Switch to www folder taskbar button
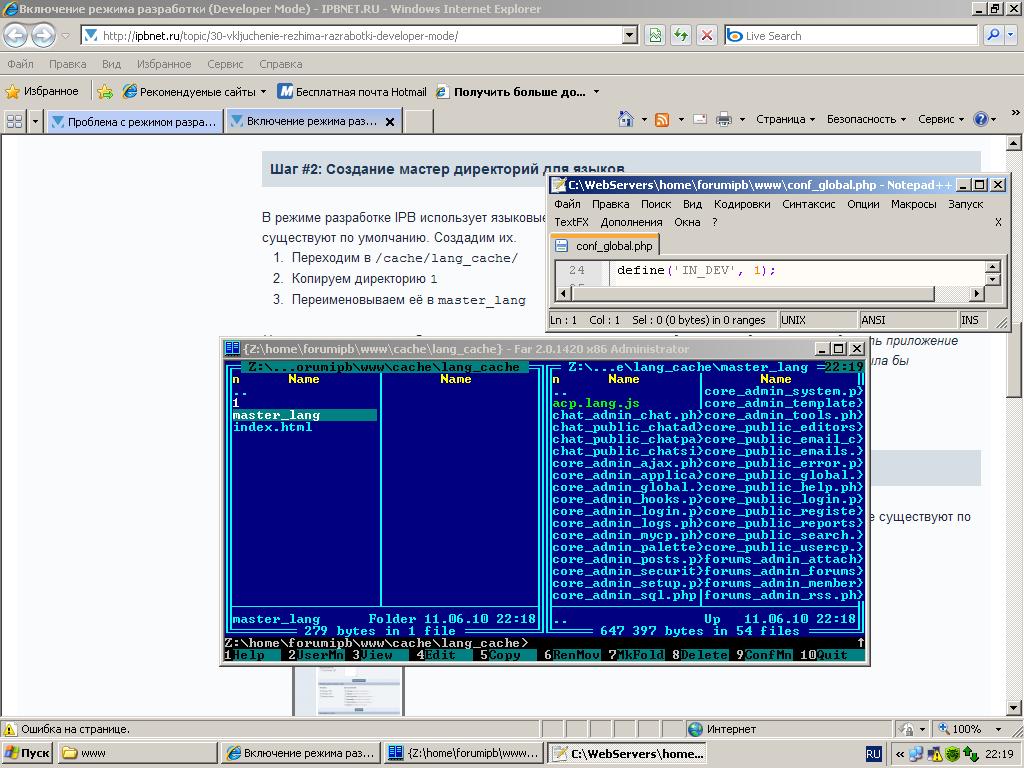Image resolution: width=1024 pixels, height=768 pixels. (138, 753)
